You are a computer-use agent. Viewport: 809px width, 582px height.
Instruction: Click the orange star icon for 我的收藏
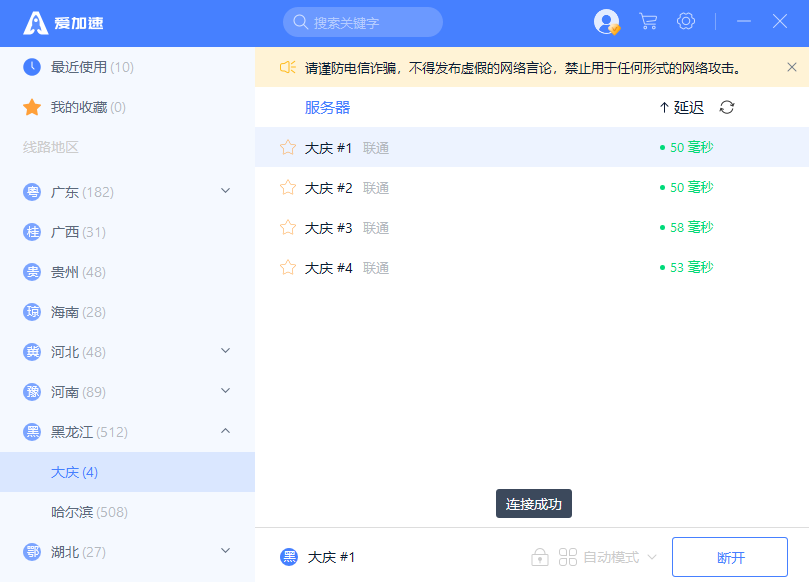[32, 107]
